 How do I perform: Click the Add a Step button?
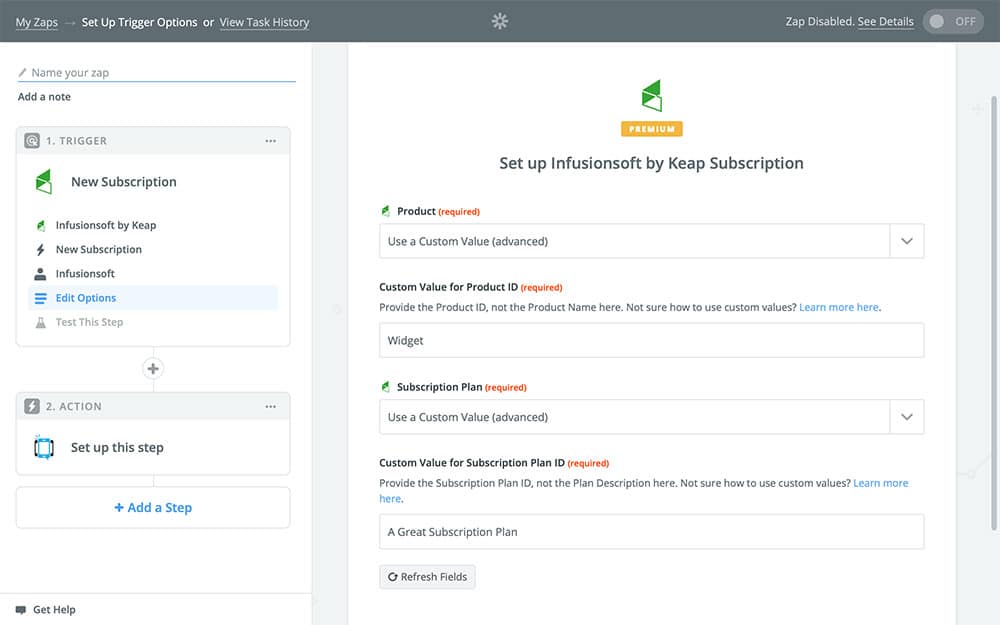[153, 508]
